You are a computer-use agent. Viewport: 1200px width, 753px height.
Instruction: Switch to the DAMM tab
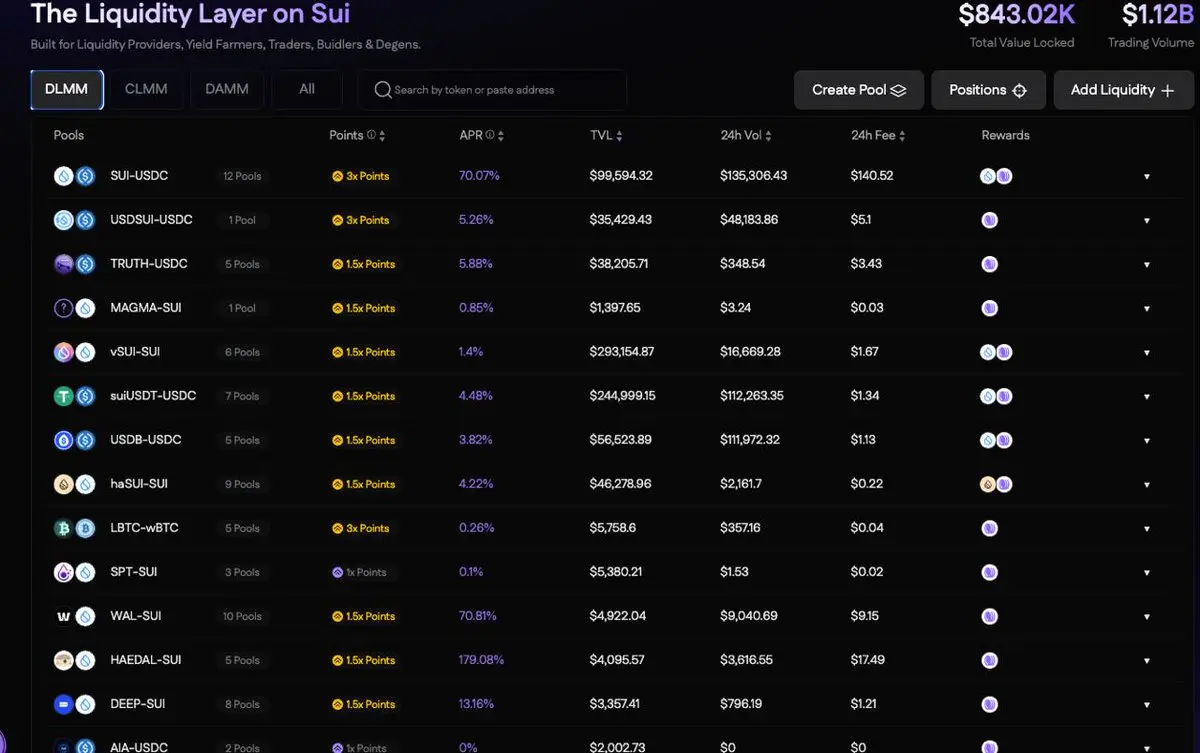coord(227,89)
